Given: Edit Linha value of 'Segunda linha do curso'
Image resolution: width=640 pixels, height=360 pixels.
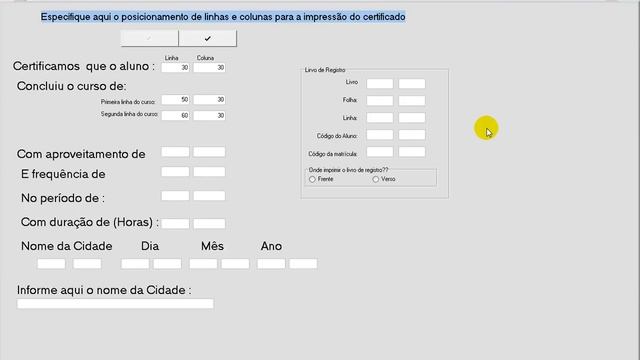Looking at the screenshot, I should [175, 116].
